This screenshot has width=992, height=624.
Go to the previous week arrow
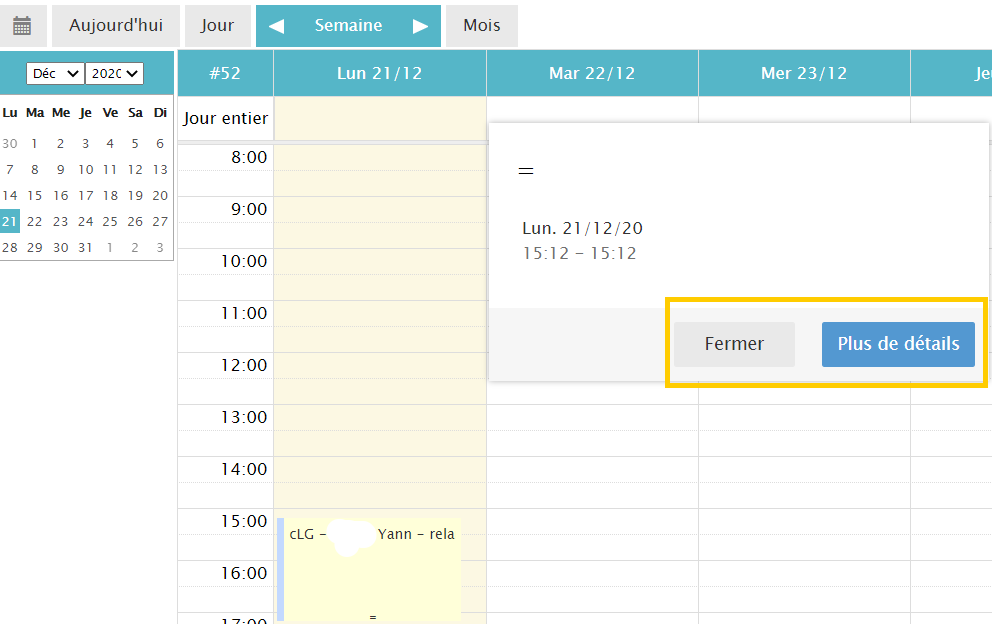277,26
